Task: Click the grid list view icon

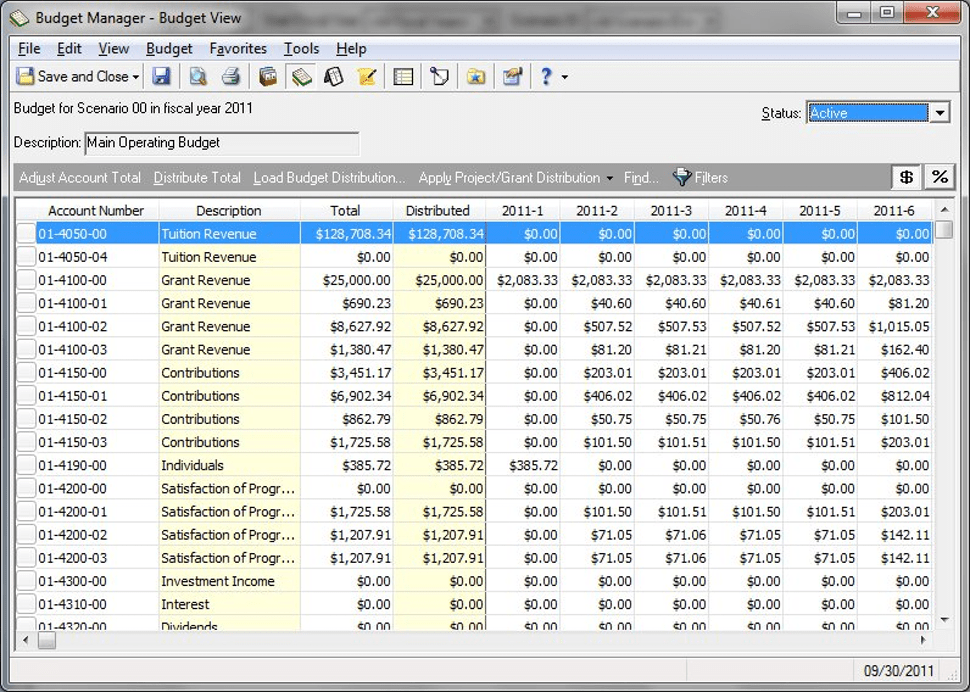Action: pyautogui.click(x=403, y=77)
